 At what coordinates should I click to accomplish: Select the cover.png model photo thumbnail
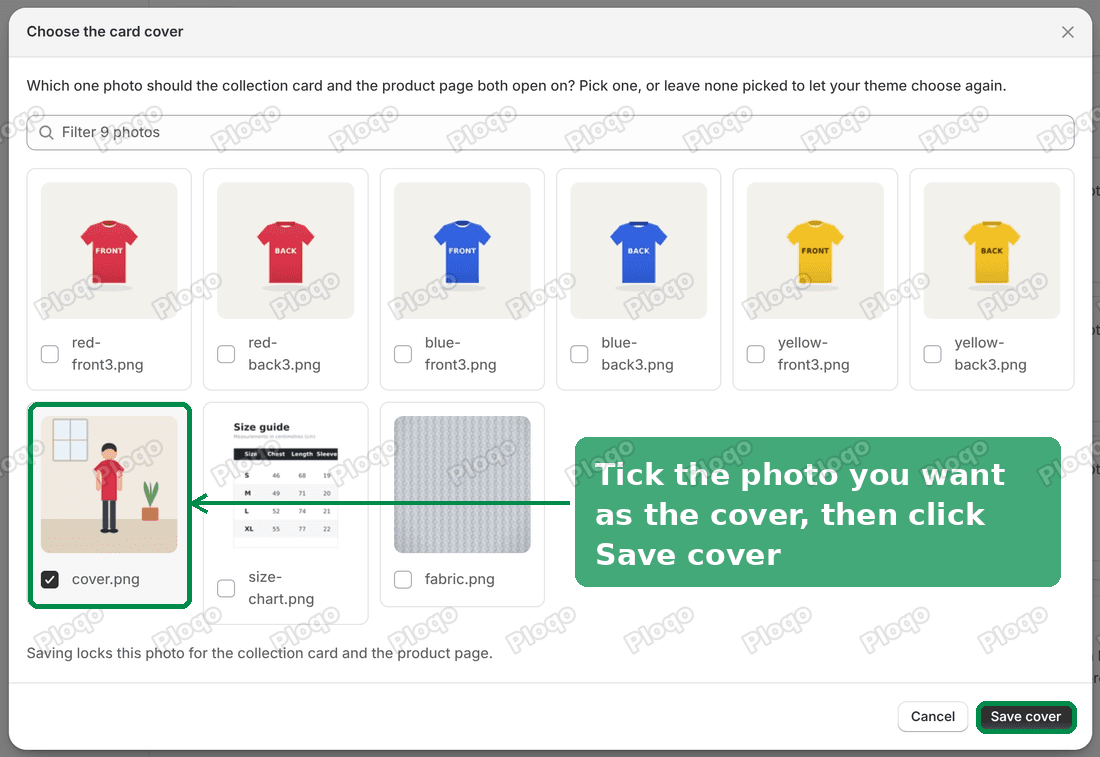(109, 485)
